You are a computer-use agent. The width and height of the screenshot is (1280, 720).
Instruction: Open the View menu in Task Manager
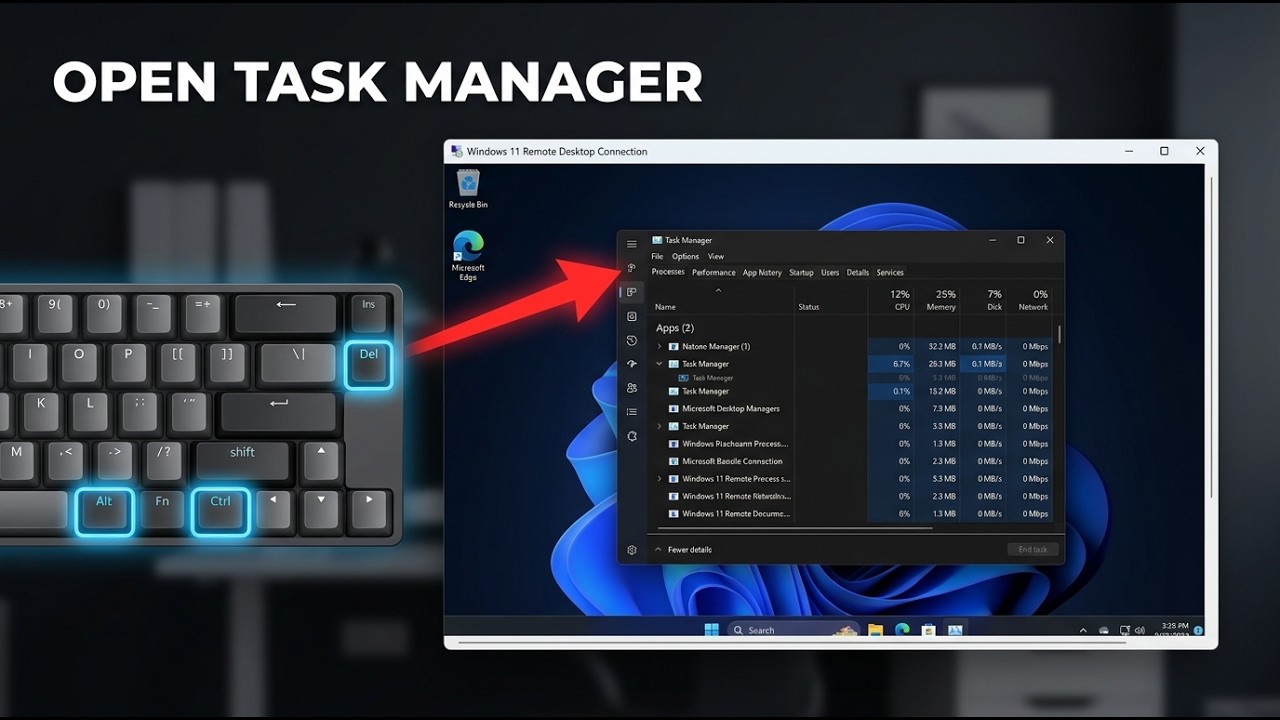716,257
